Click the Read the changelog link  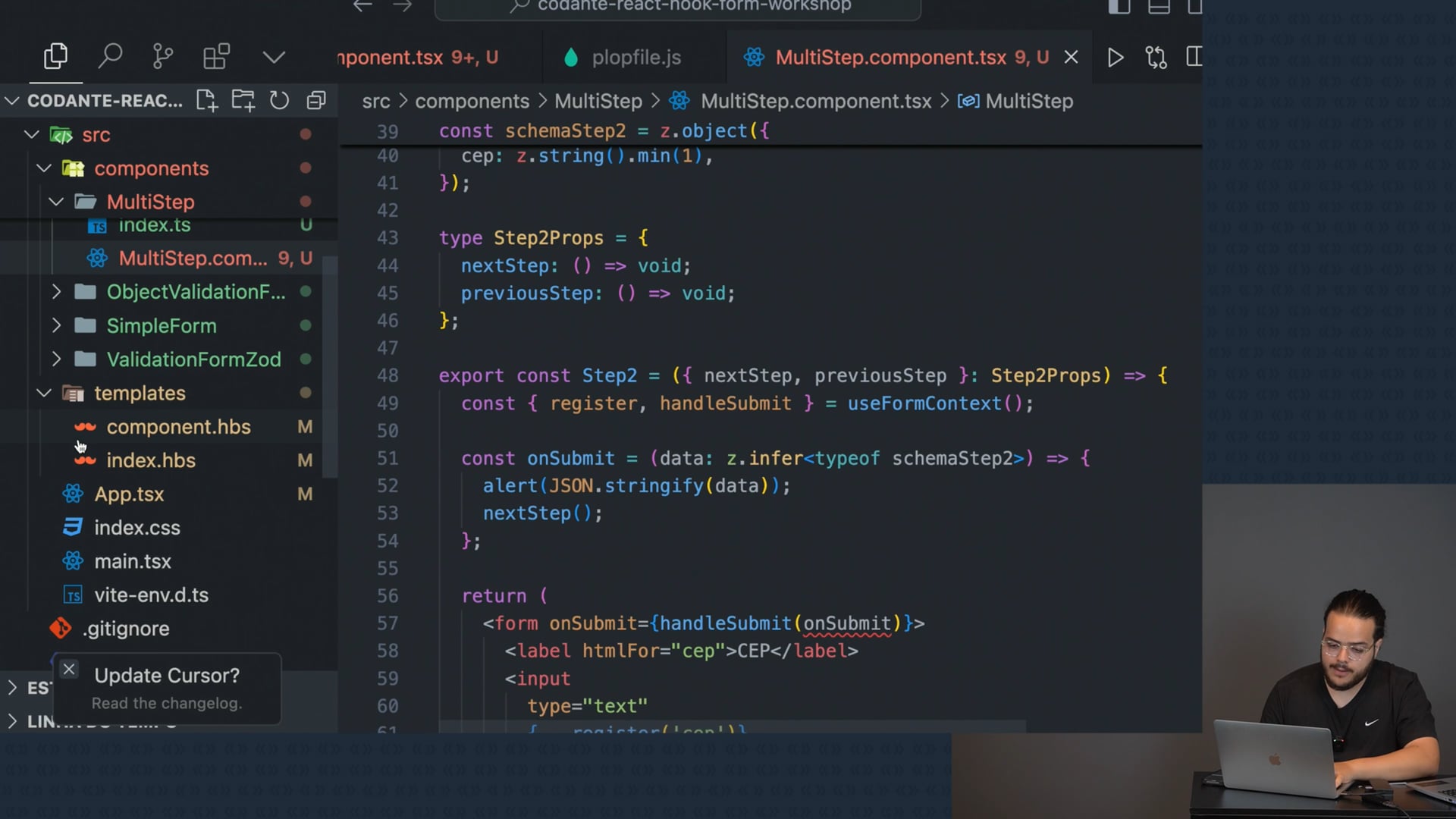coord(167,703)
